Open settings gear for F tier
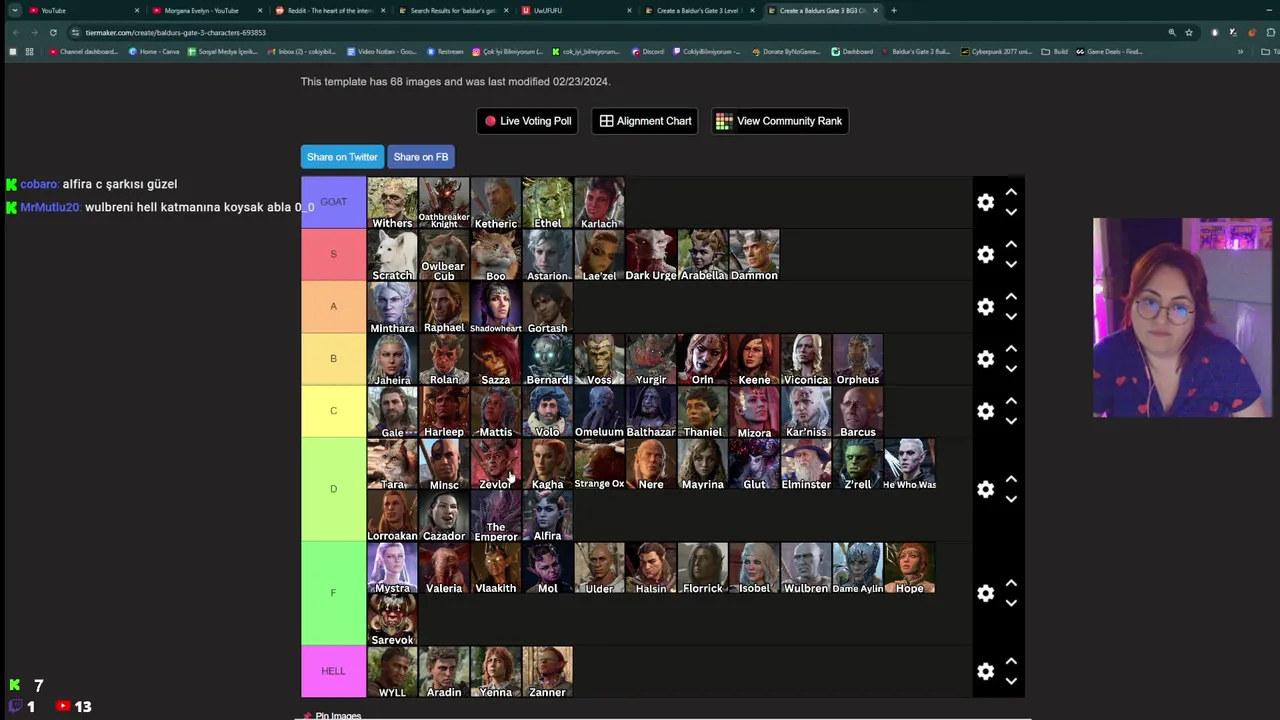This screenshot has height=720, width=1280. tap(985, 593)
